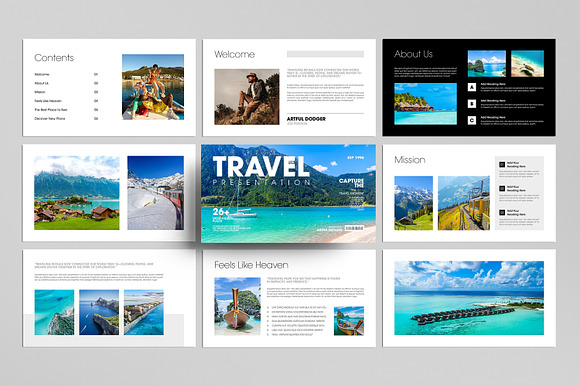Image resolution: width=580 pixels, height=386 pixels.
Task: Click the quote text above the three aerial photos
Action: (94, 265)
